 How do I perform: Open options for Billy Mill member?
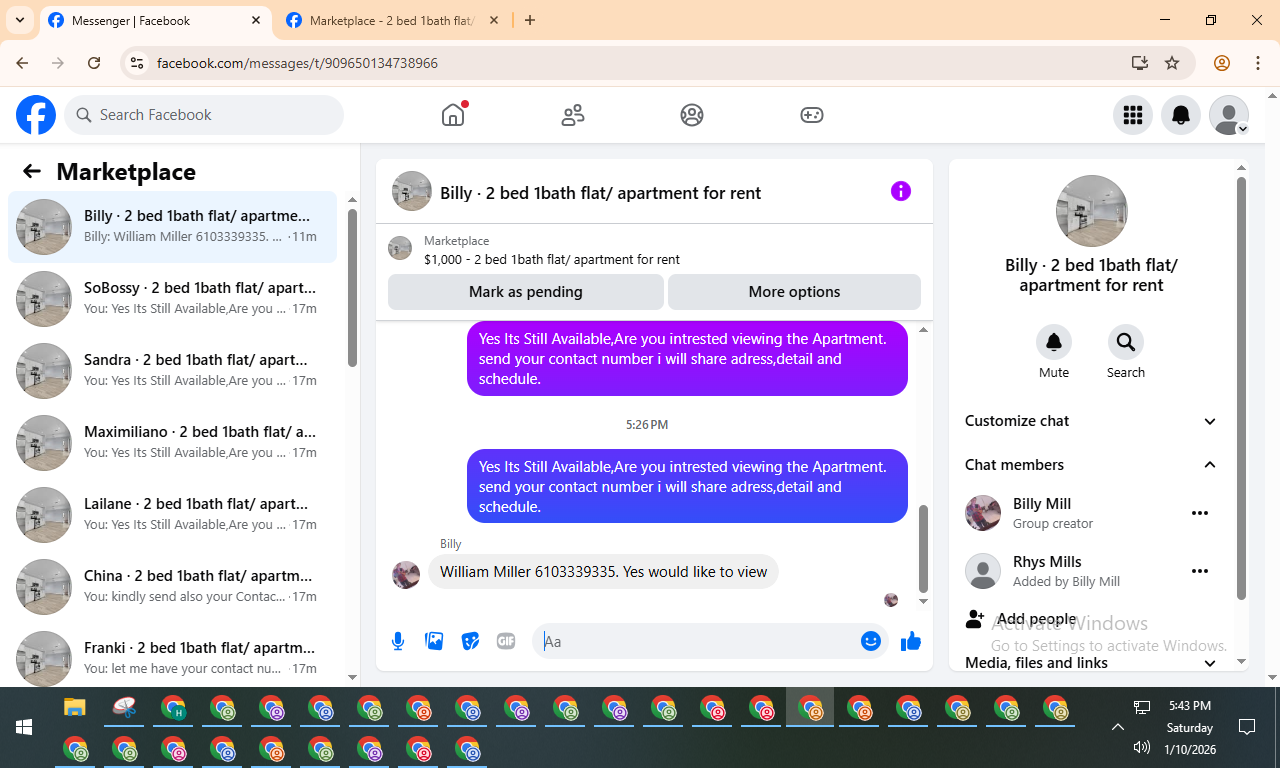point(1200,513)
